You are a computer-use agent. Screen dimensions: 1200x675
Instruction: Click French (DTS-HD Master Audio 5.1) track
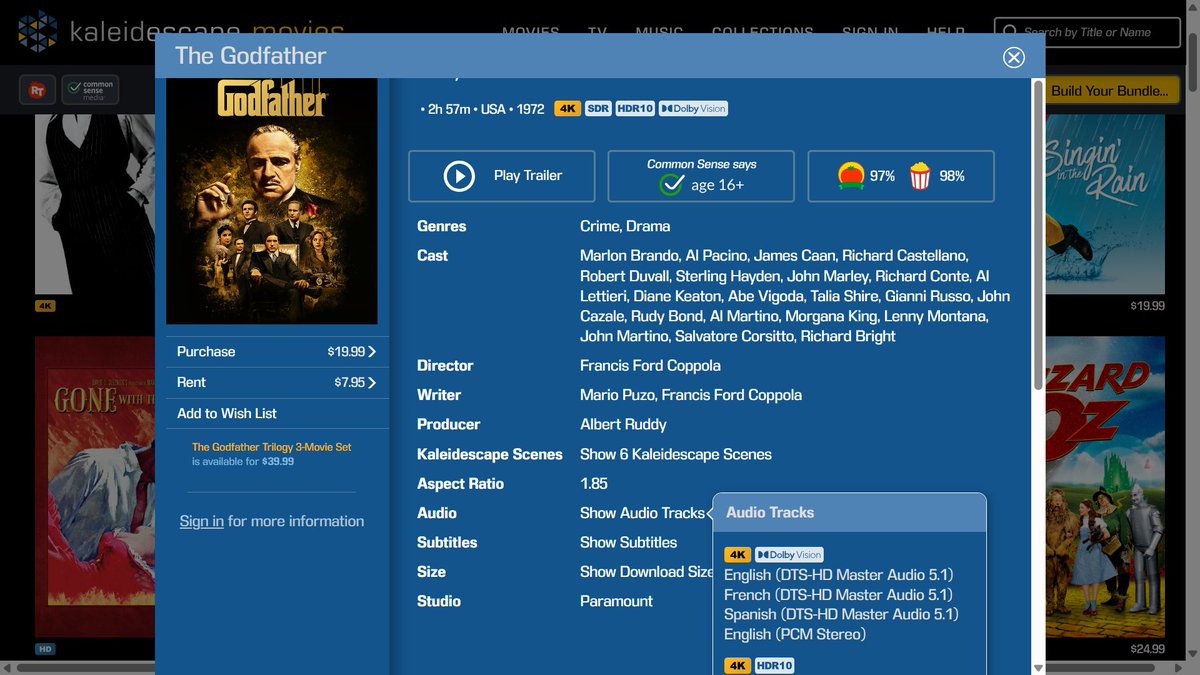(838, 595)
